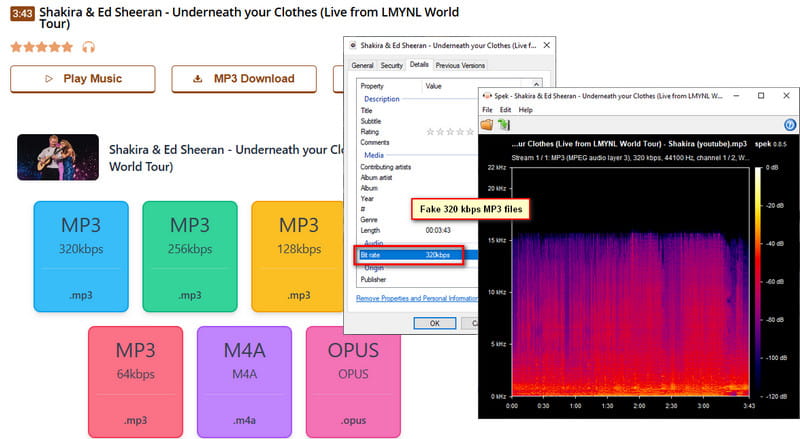Switch to the General tab in Properties
The width and height of the screenshot is (800, 439).
pyautogui.click(x=362, y=65)
